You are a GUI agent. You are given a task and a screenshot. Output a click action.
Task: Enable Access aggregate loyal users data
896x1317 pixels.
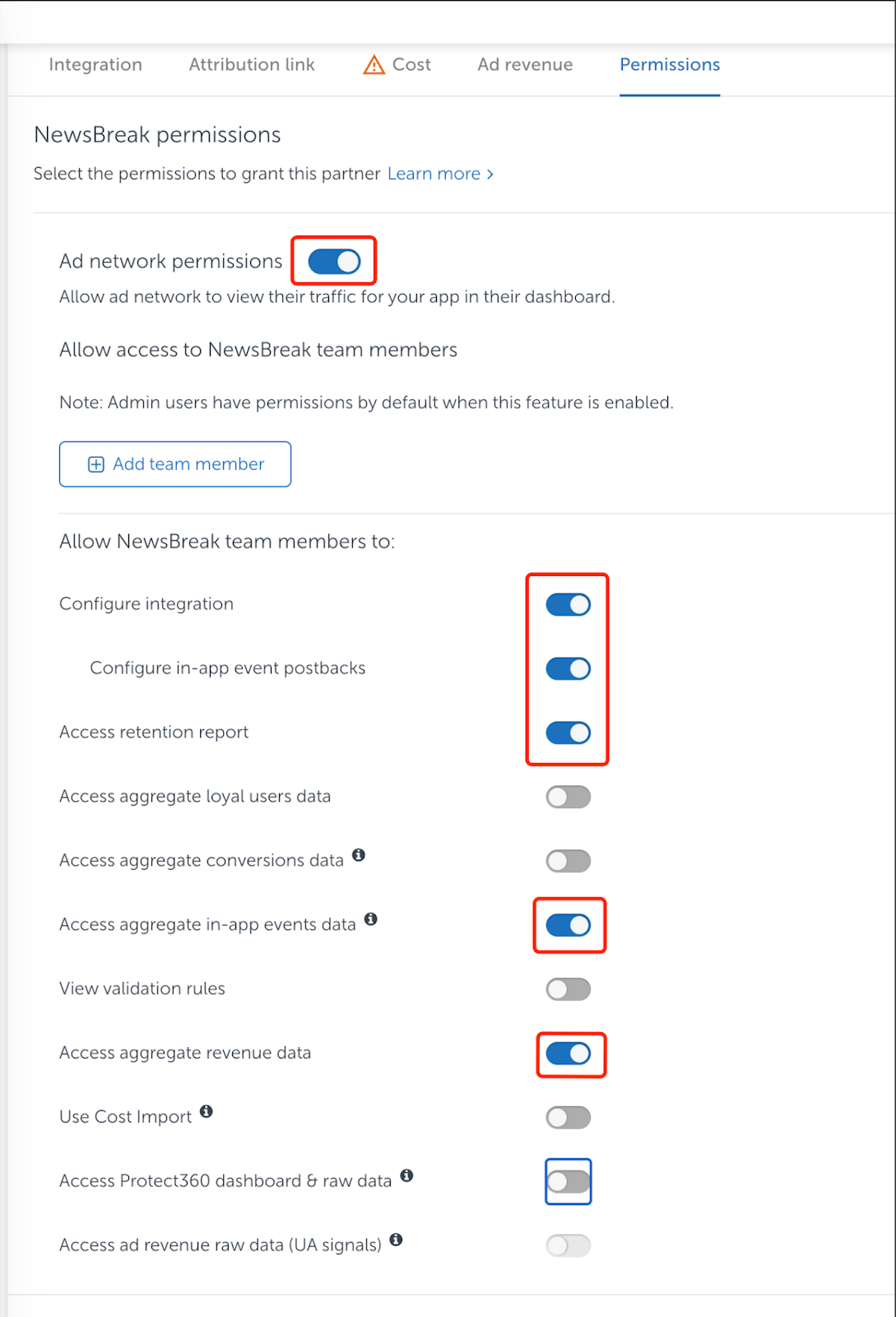coord(568,798)
